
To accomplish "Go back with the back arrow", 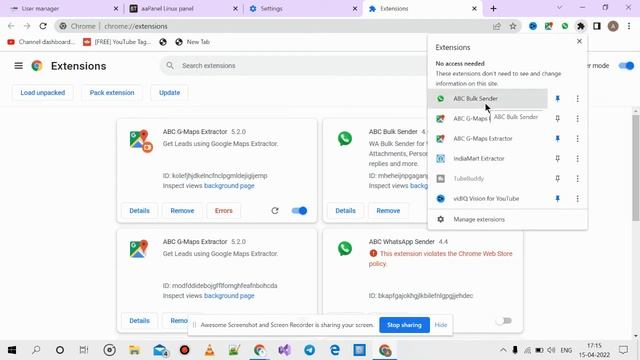I will click(x=11, y=26).
